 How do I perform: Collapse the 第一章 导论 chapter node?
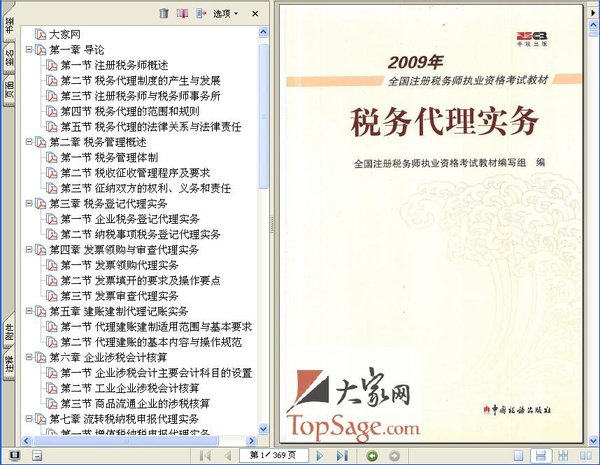pyautogui.click(x=29, y=49)
